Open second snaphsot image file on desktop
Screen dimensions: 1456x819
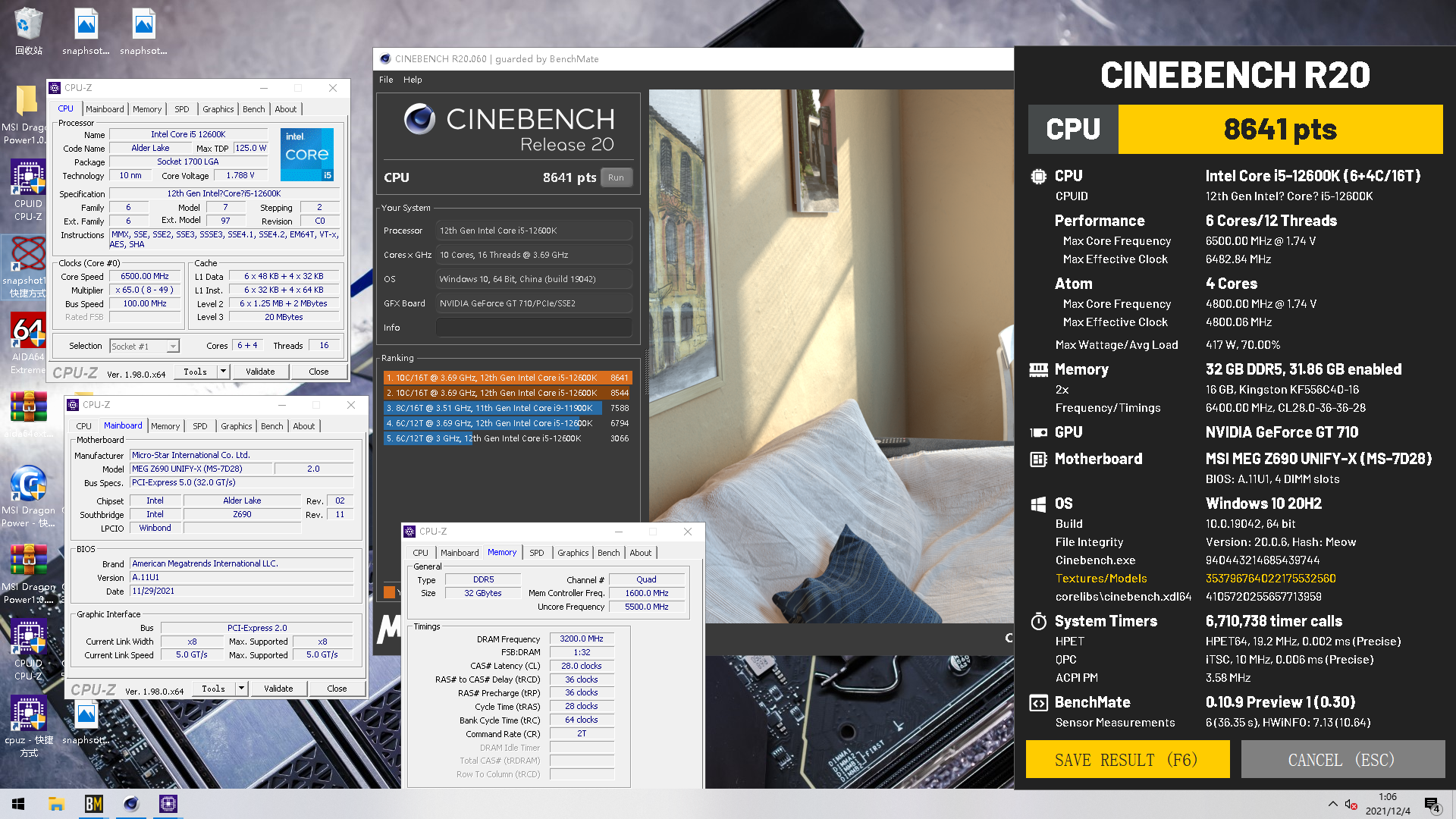143,32
